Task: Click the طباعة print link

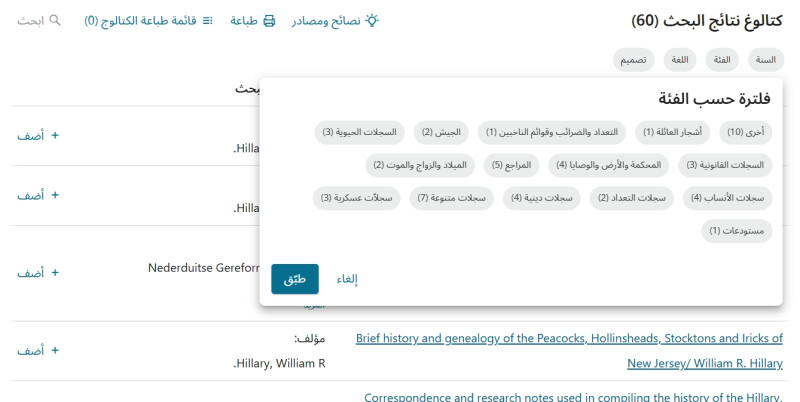Action: pos(253,21)
